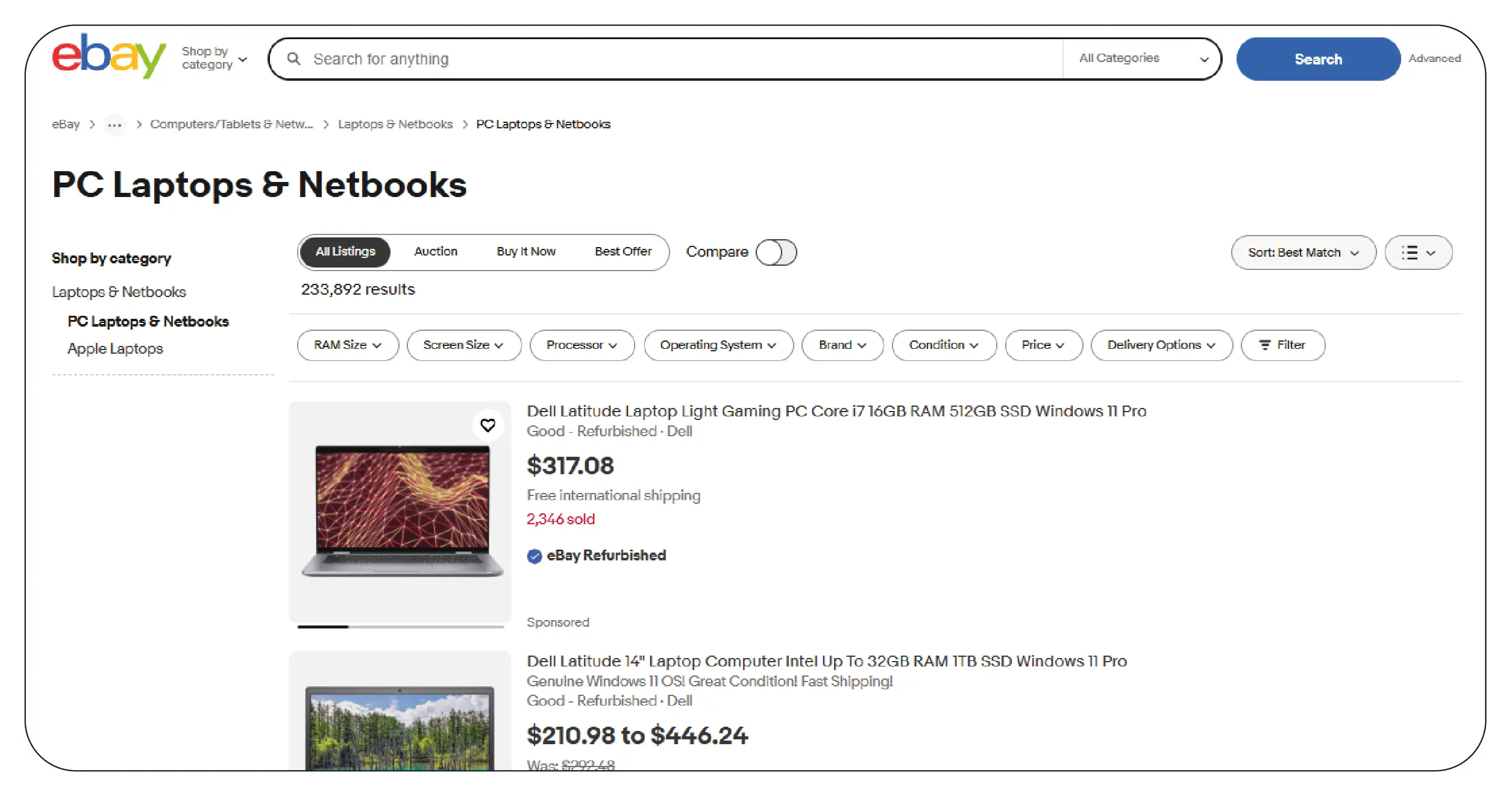
Task: Click the image carousel progress bar
Action: tap(400, 627)
